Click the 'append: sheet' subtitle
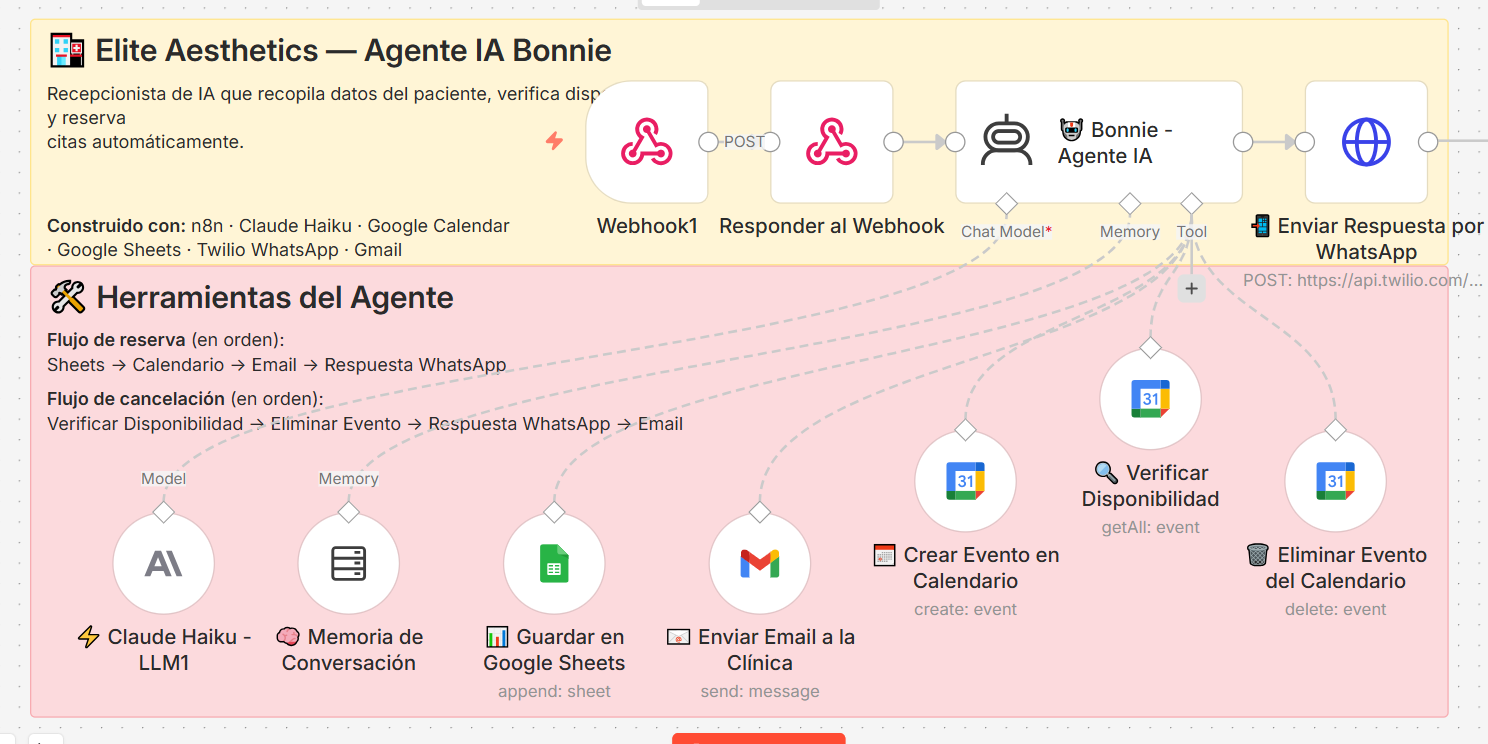 tap(554, 691)
